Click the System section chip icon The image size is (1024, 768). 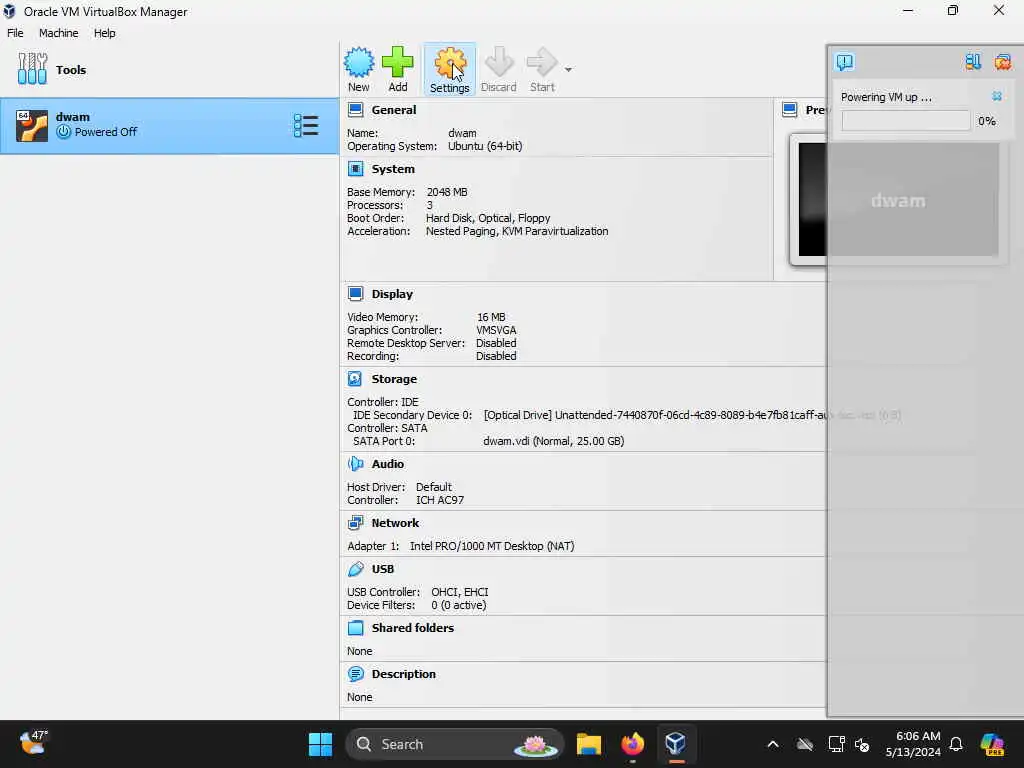tap(355, 169)
